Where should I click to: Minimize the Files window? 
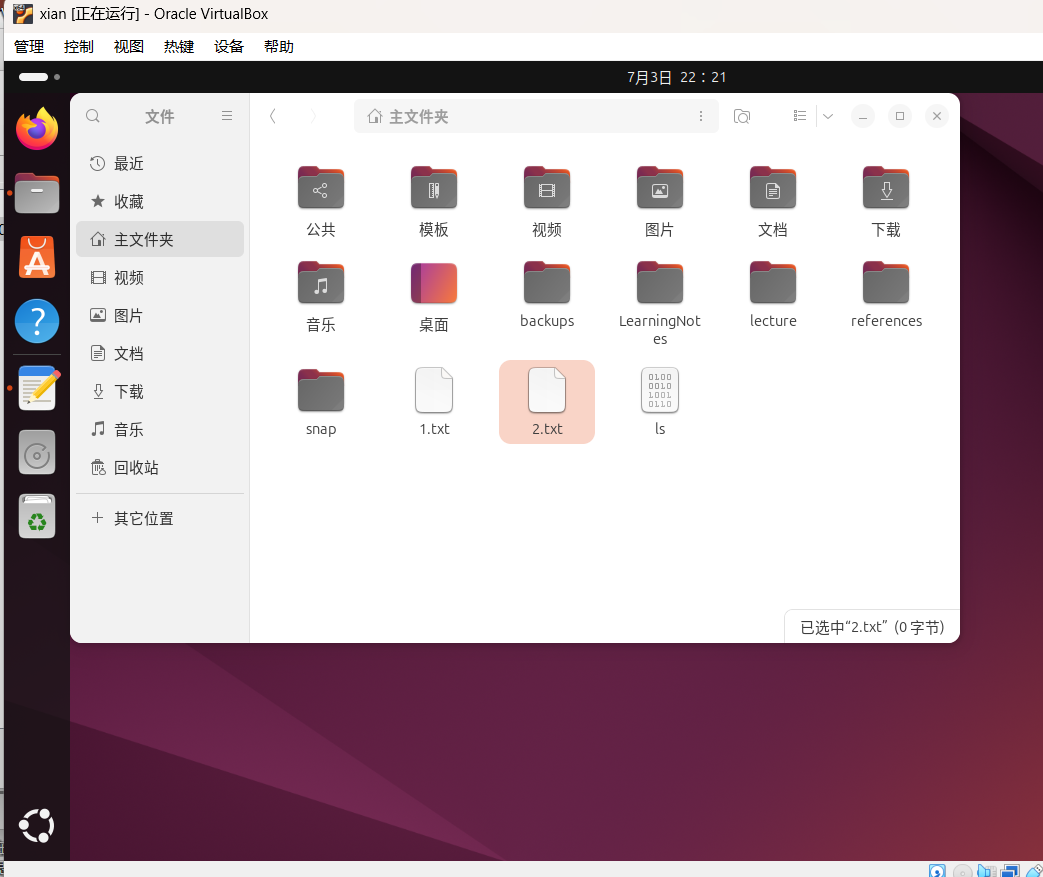point(863,116)
